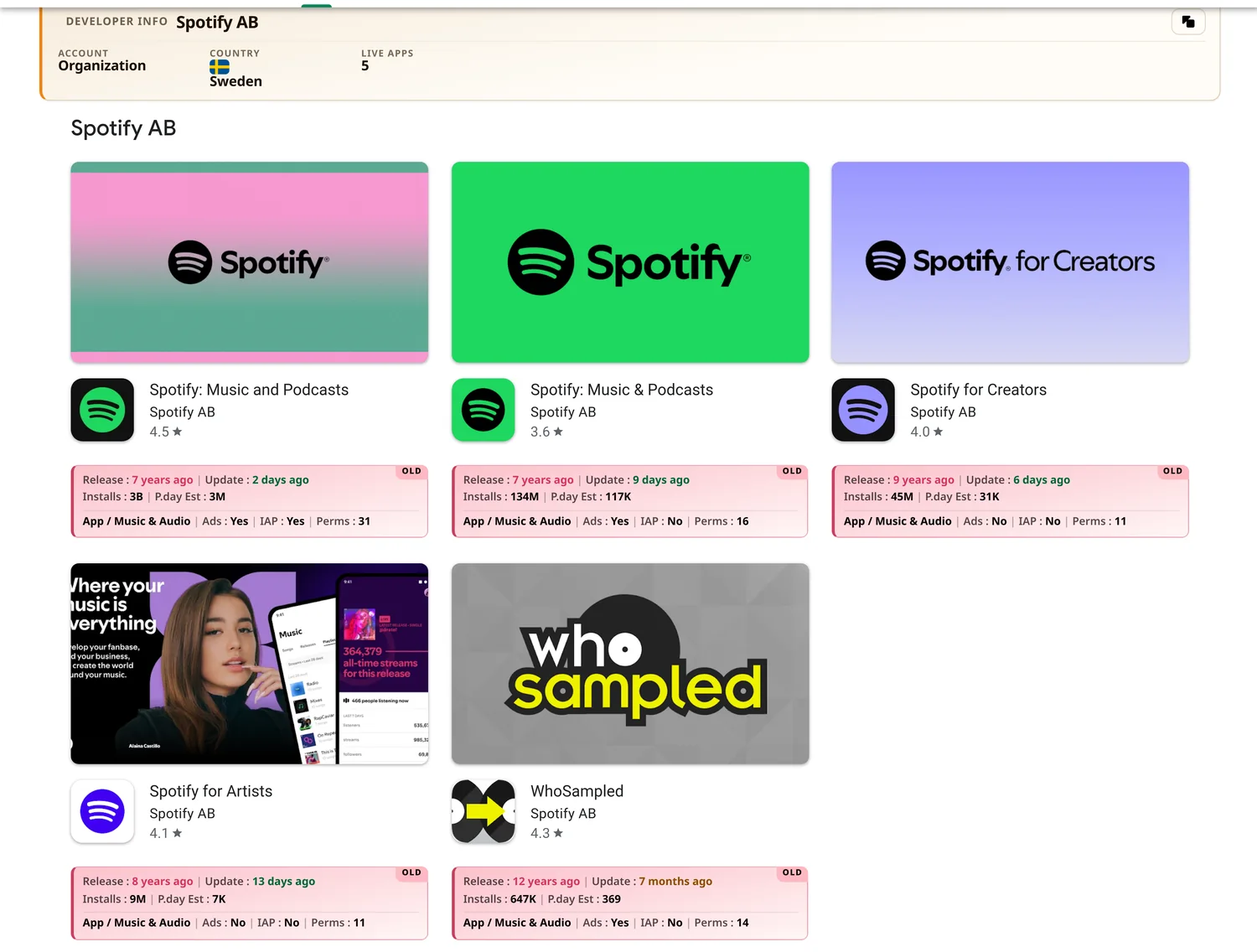Open the WhoSampled title link
The image size is (1257, 952).
[577, 791]
